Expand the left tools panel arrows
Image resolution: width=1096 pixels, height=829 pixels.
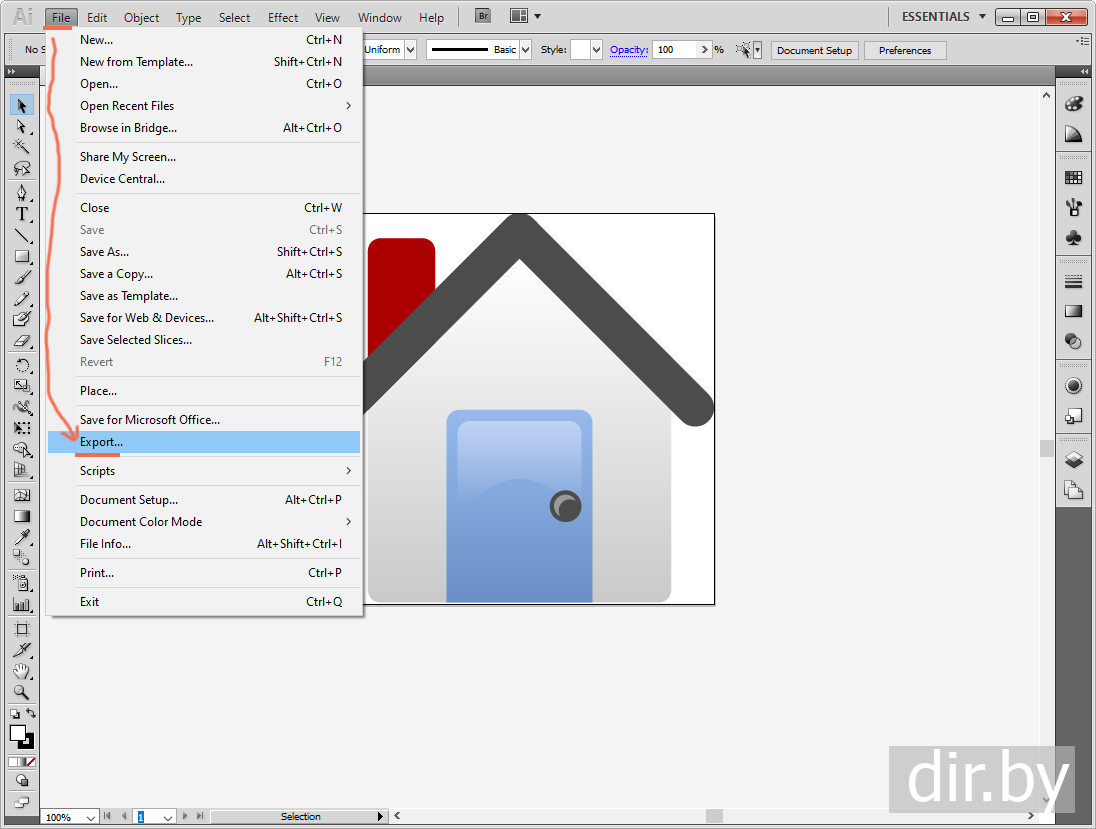[x=11, y=71]
